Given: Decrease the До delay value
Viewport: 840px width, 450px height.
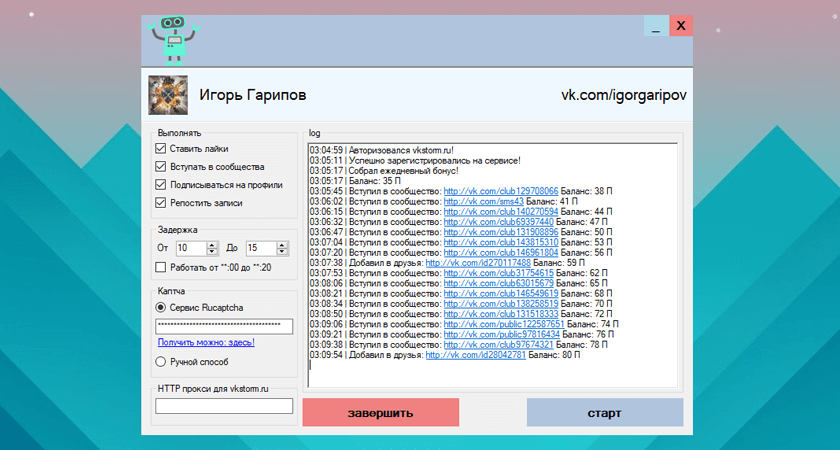Looking at the screenshot, I should (x=282, y=252).
